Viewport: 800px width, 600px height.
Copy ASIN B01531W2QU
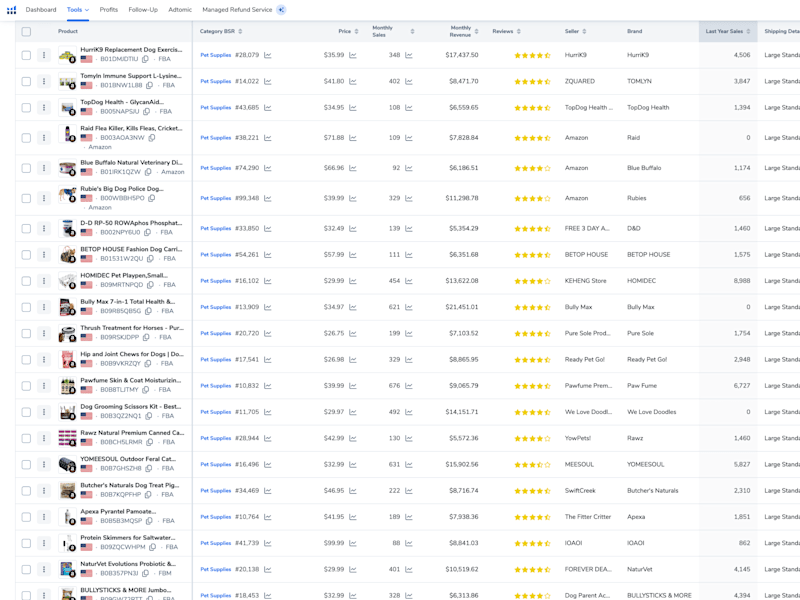(x=151, y=259)
